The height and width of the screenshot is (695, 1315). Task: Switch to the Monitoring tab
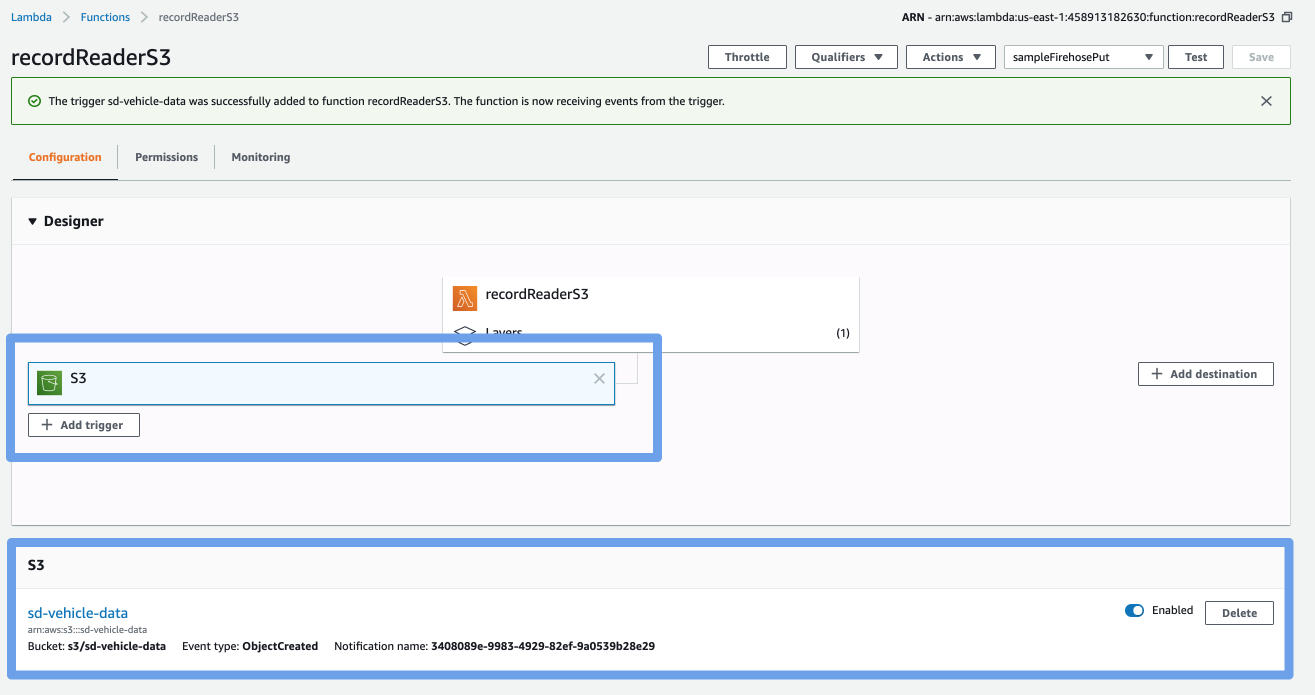pos(261,157)
